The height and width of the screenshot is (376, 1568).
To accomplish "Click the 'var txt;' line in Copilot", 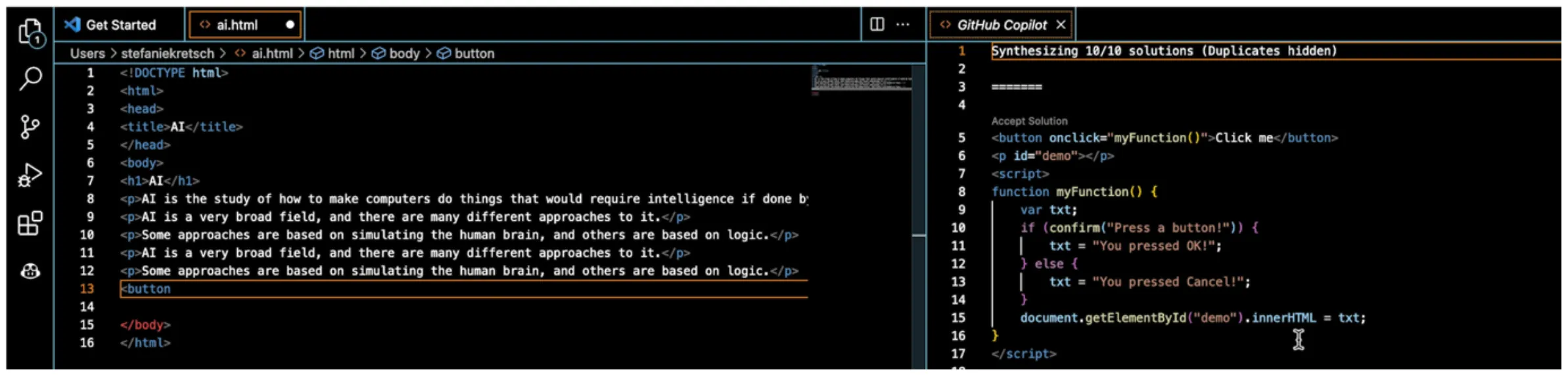I will coord(1048,210).
